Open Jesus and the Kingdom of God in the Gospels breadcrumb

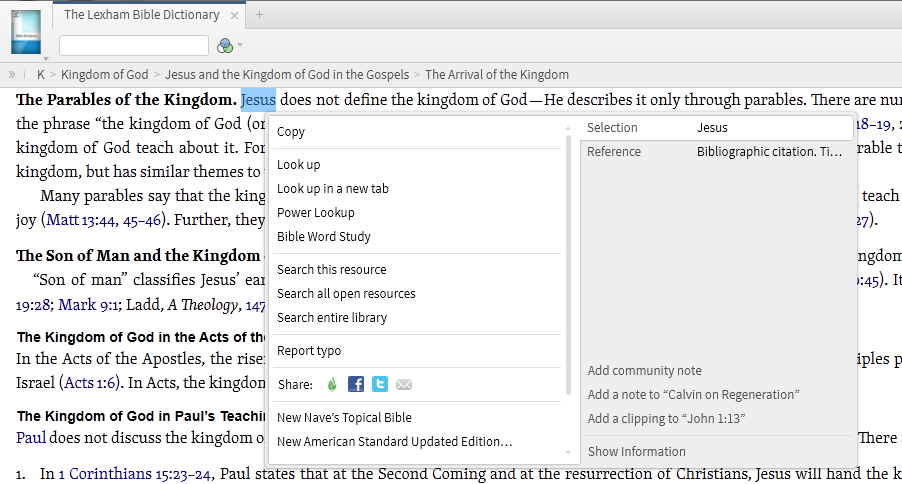pos(287,75)
